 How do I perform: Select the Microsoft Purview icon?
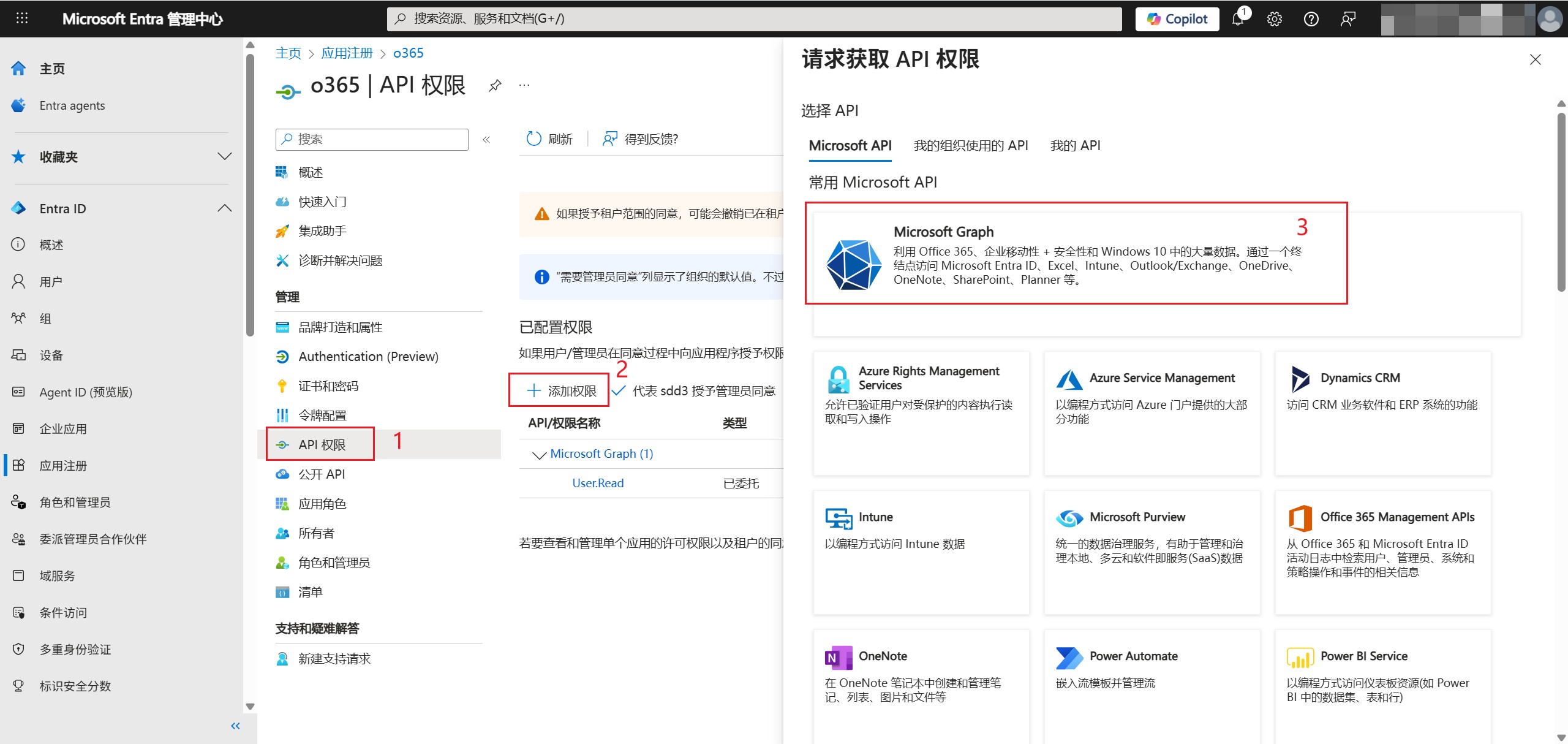pos(1069,518)
